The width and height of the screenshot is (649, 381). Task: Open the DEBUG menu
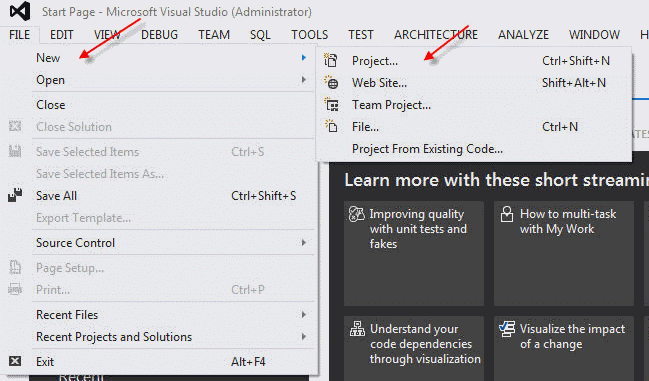tap(159, 35)
